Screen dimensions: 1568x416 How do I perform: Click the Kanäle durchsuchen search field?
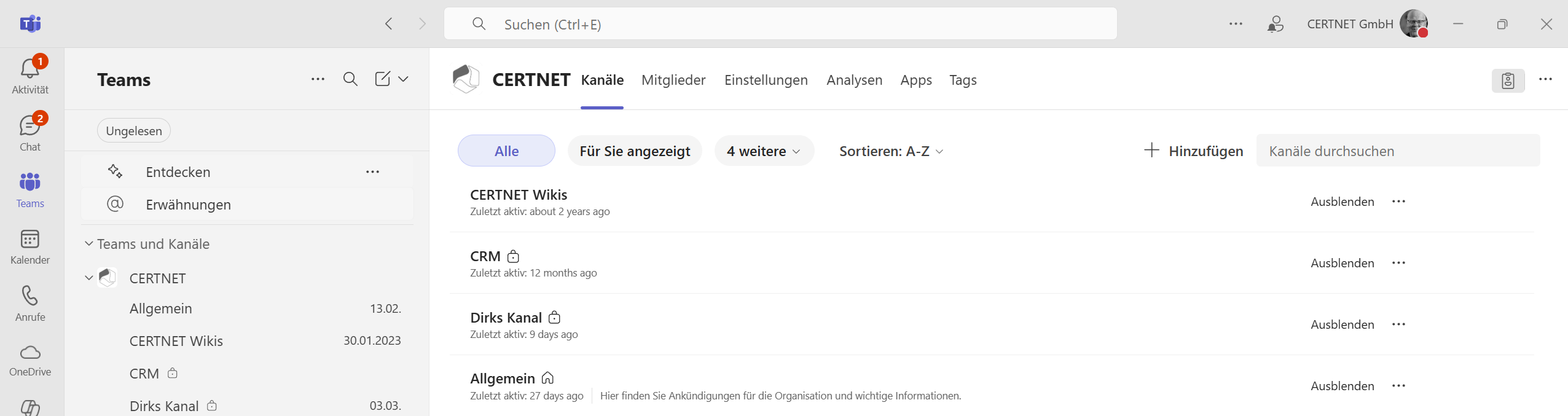click(x=1398, y=151)
